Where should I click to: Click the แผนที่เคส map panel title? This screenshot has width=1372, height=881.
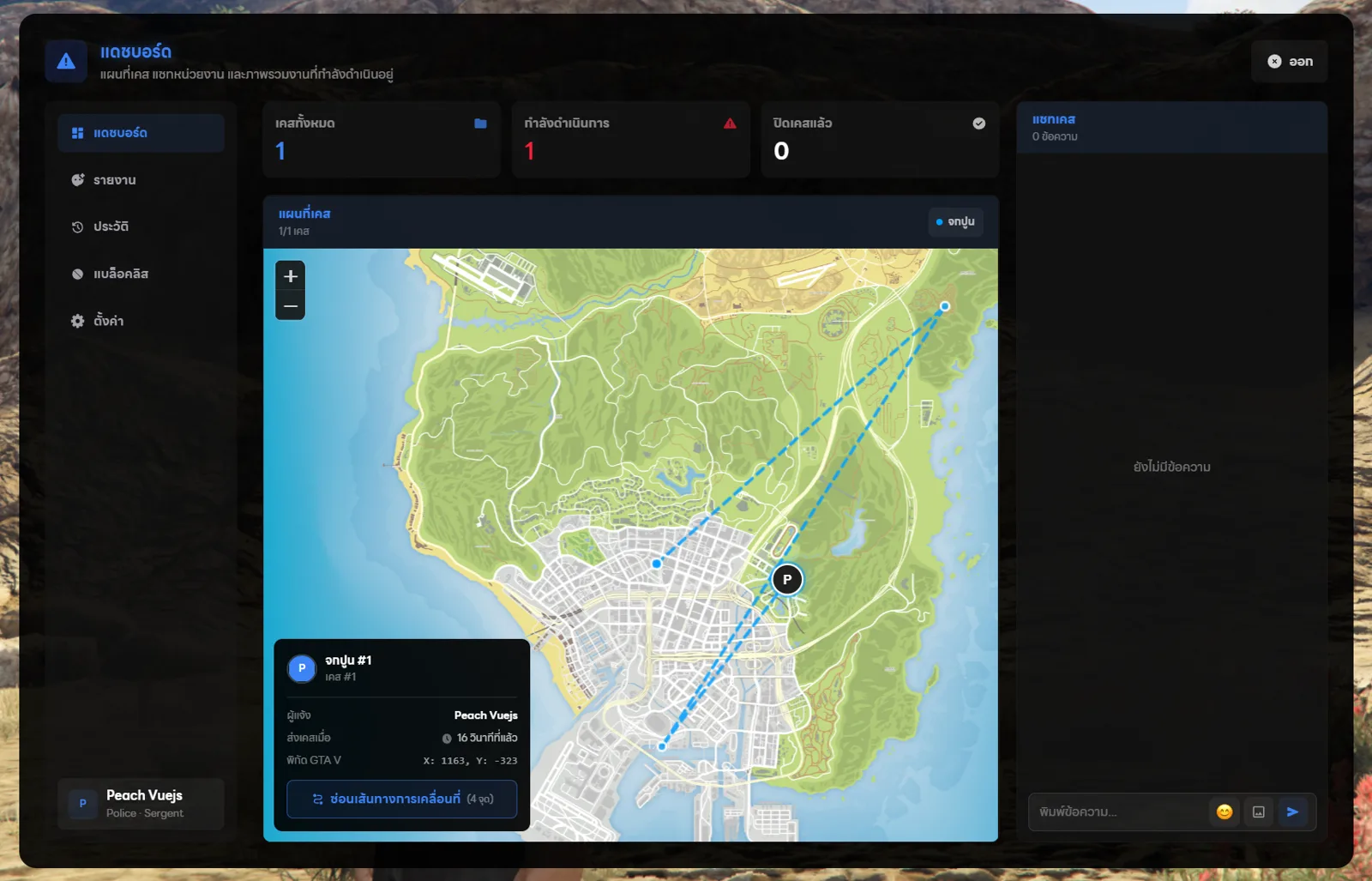pos(304,214)
